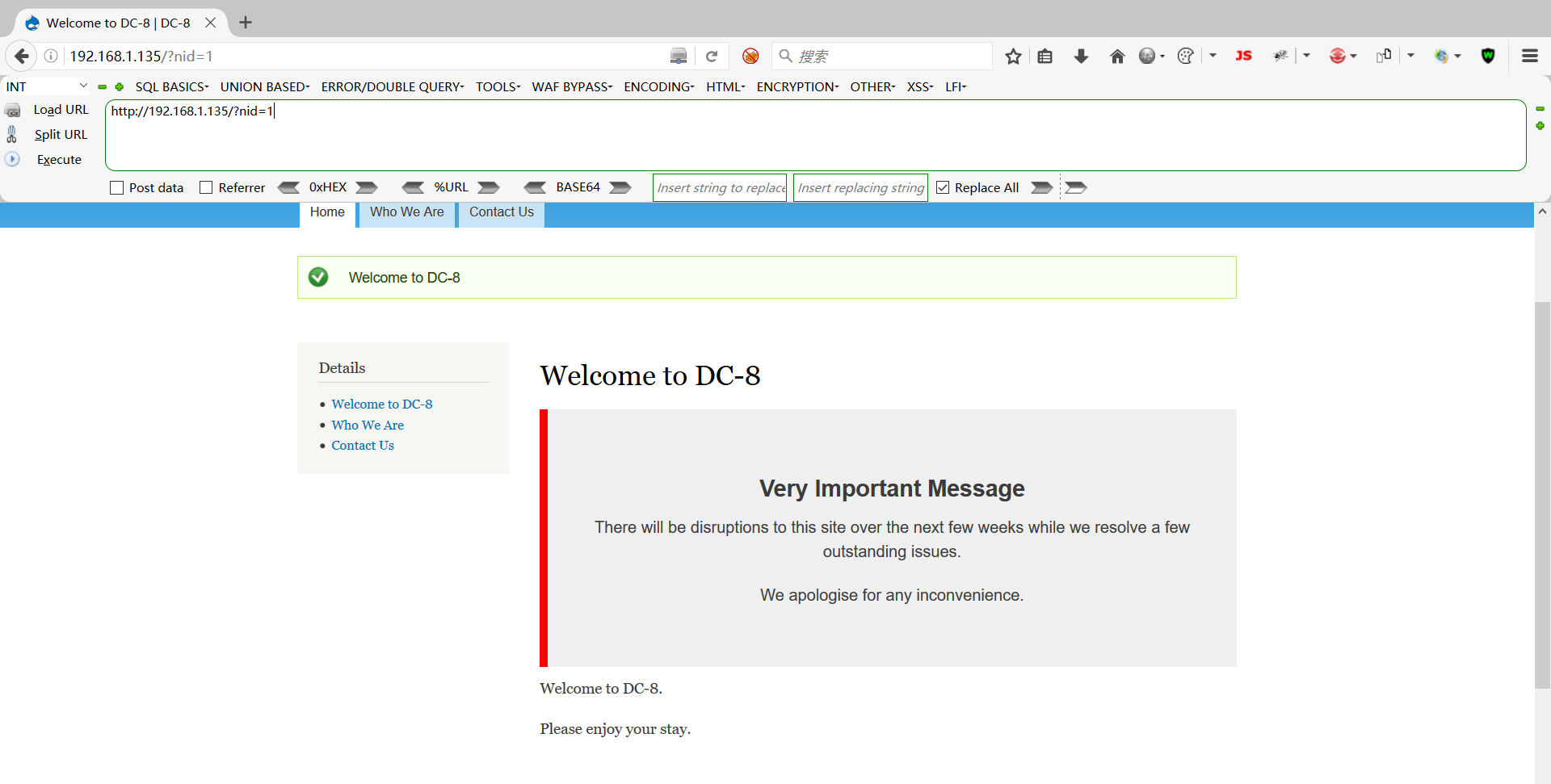Expand the TOOLS menu
The height and width of the screenshot is (784, 1551).
[x=498, y=86]
